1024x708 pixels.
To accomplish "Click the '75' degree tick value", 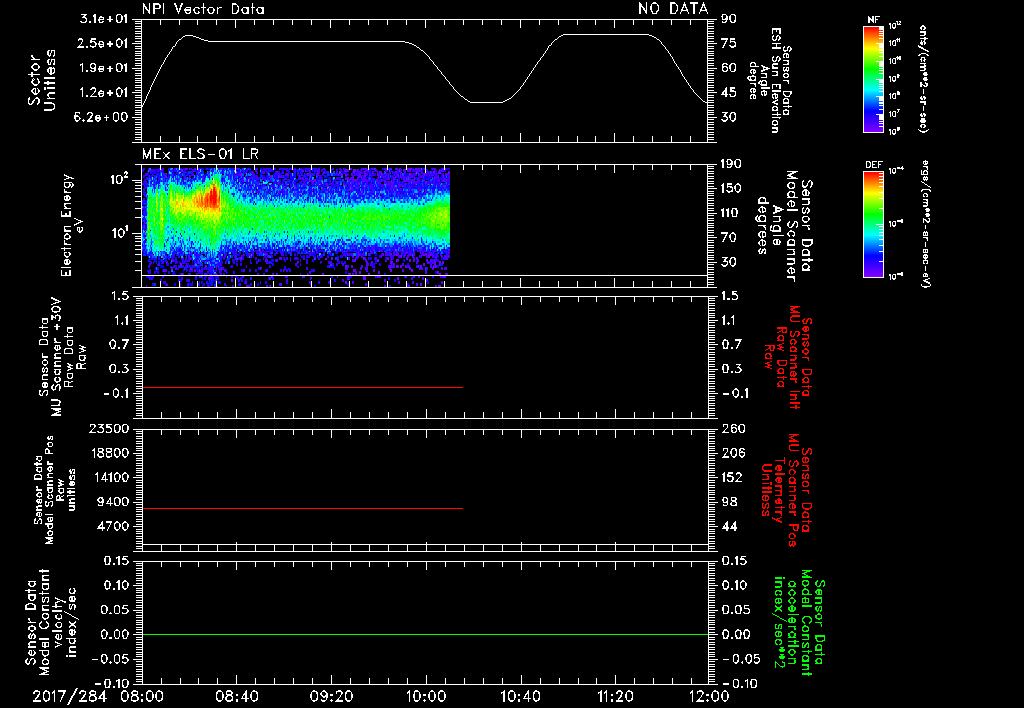I will click(x=728, y=43).
